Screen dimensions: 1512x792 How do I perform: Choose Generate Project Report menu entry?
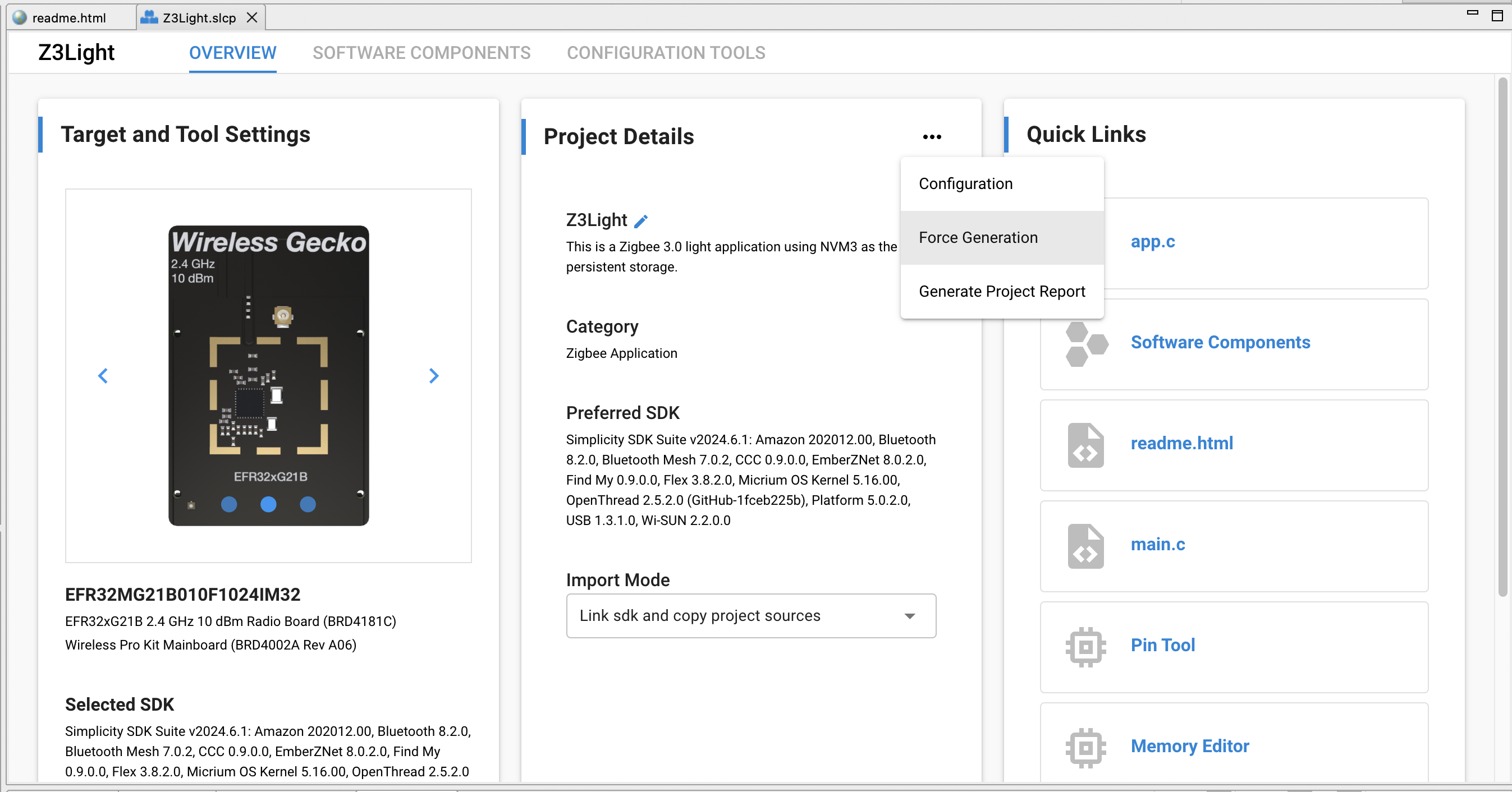(x=1002, y=292)
